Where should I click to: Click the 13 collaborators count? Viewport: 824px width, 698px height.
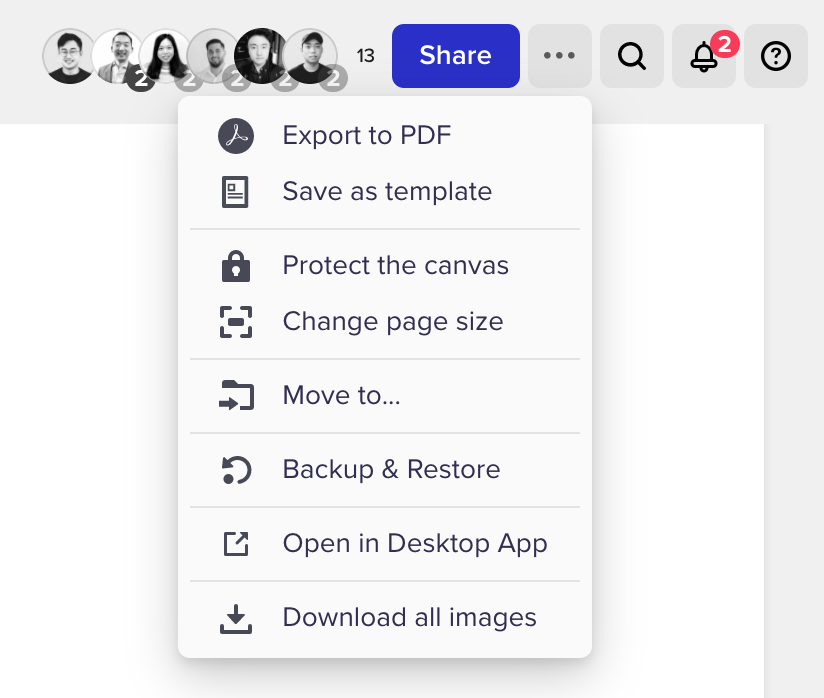[366, 56]
